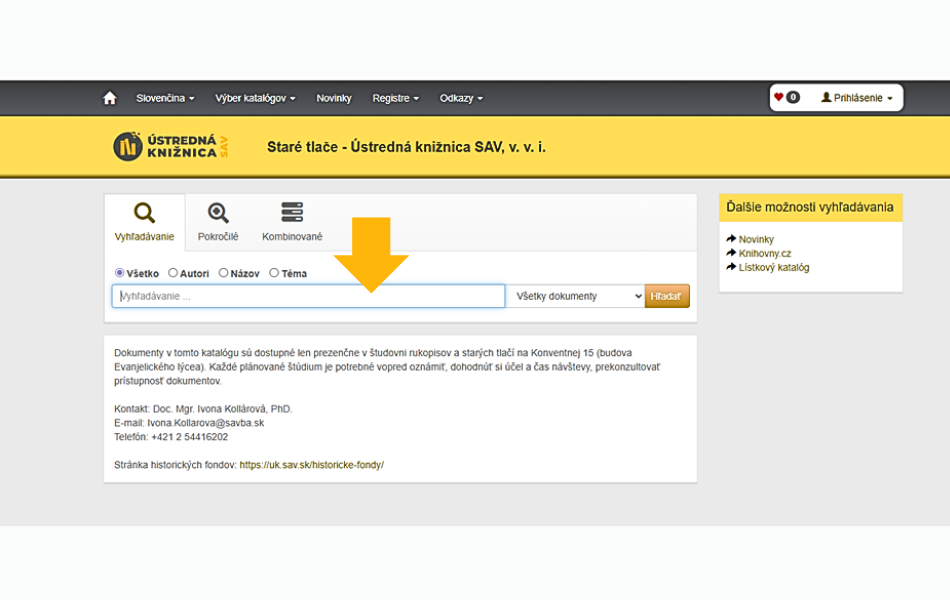Click arrow icon beside Lístkový katalóg

(731, 267)
